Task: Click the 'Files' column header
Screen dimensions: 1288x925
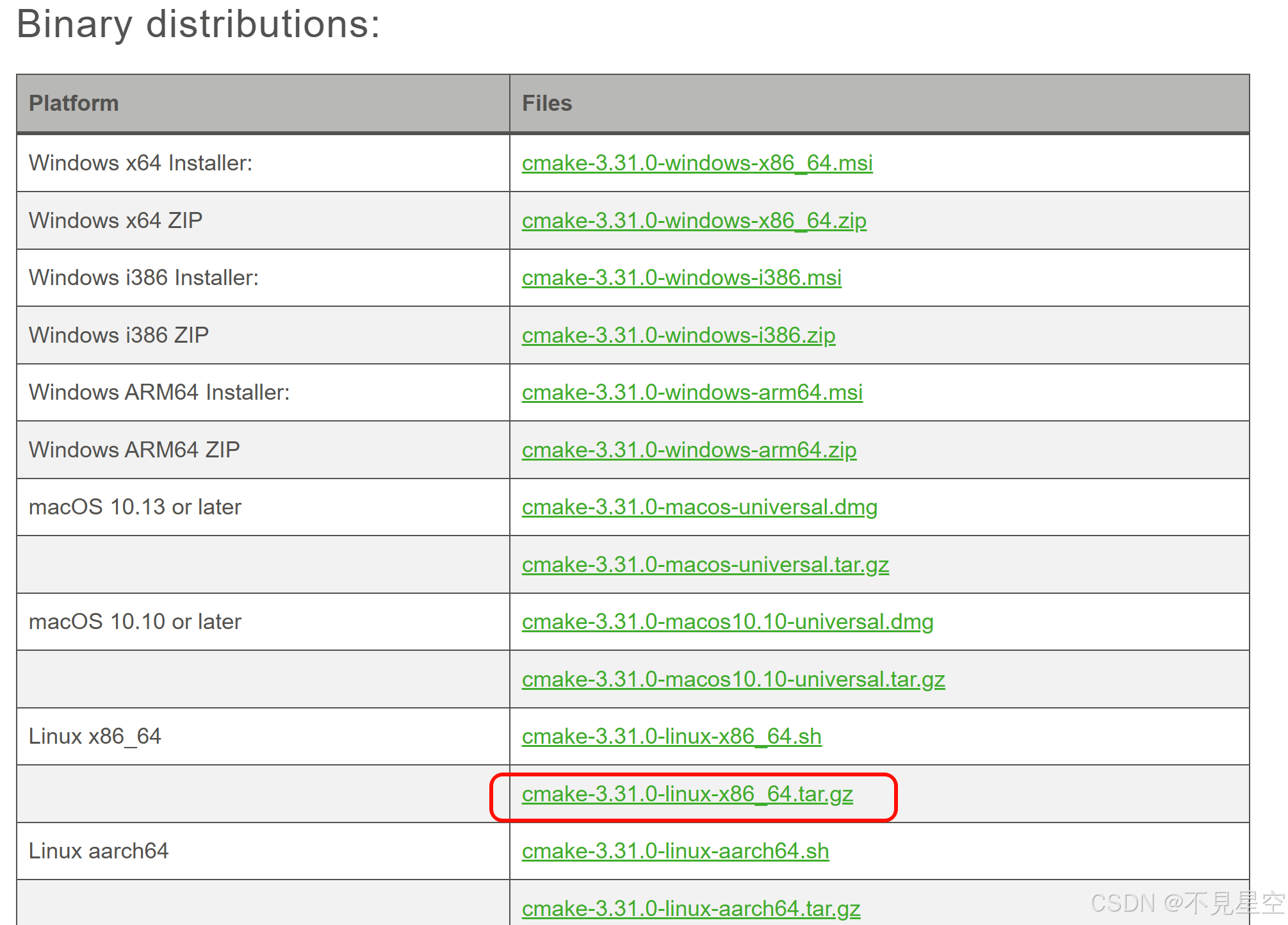Action: pos(879,104)
